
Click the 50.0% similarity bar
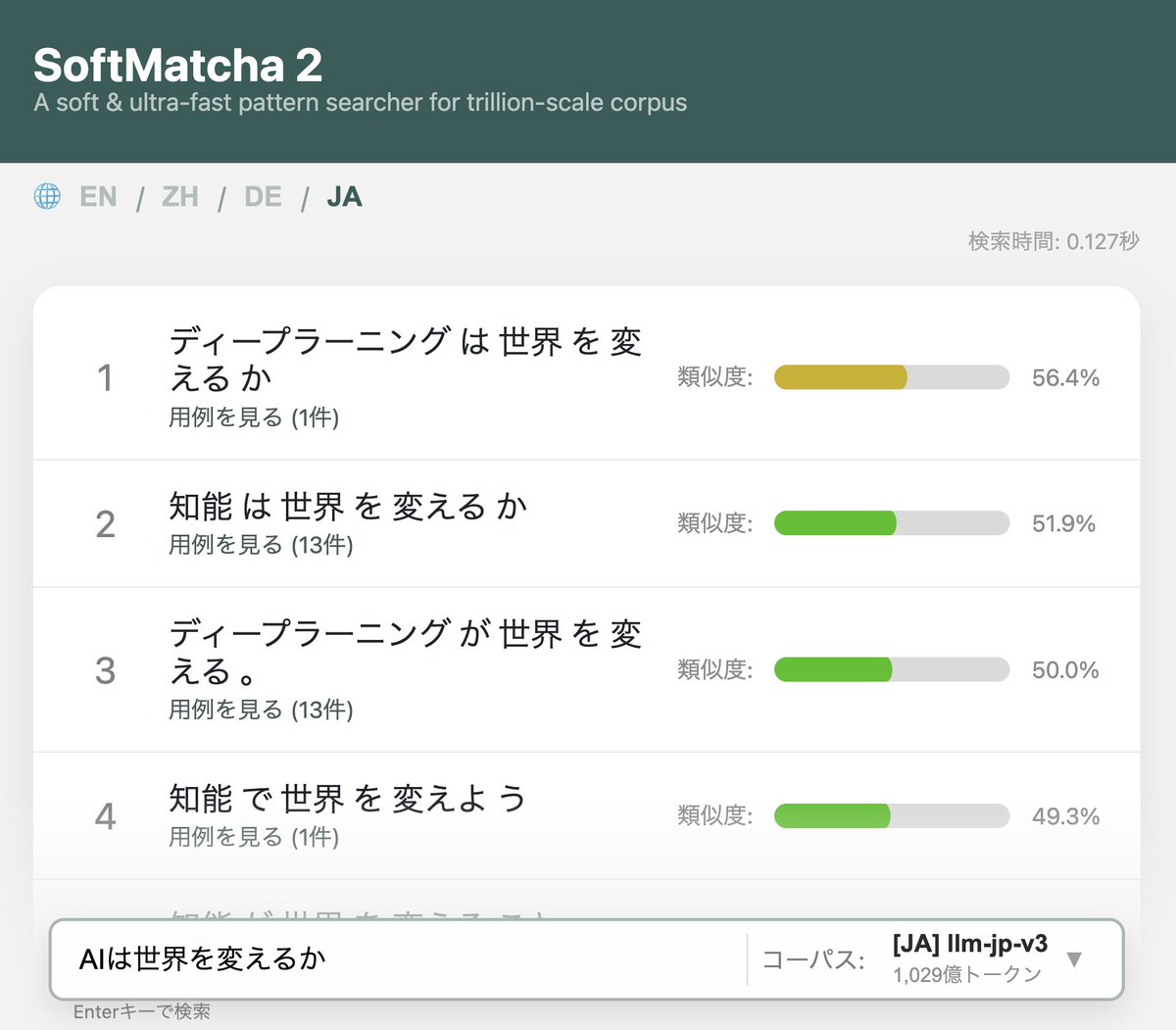pyautogui.click(x=892, y=669)
